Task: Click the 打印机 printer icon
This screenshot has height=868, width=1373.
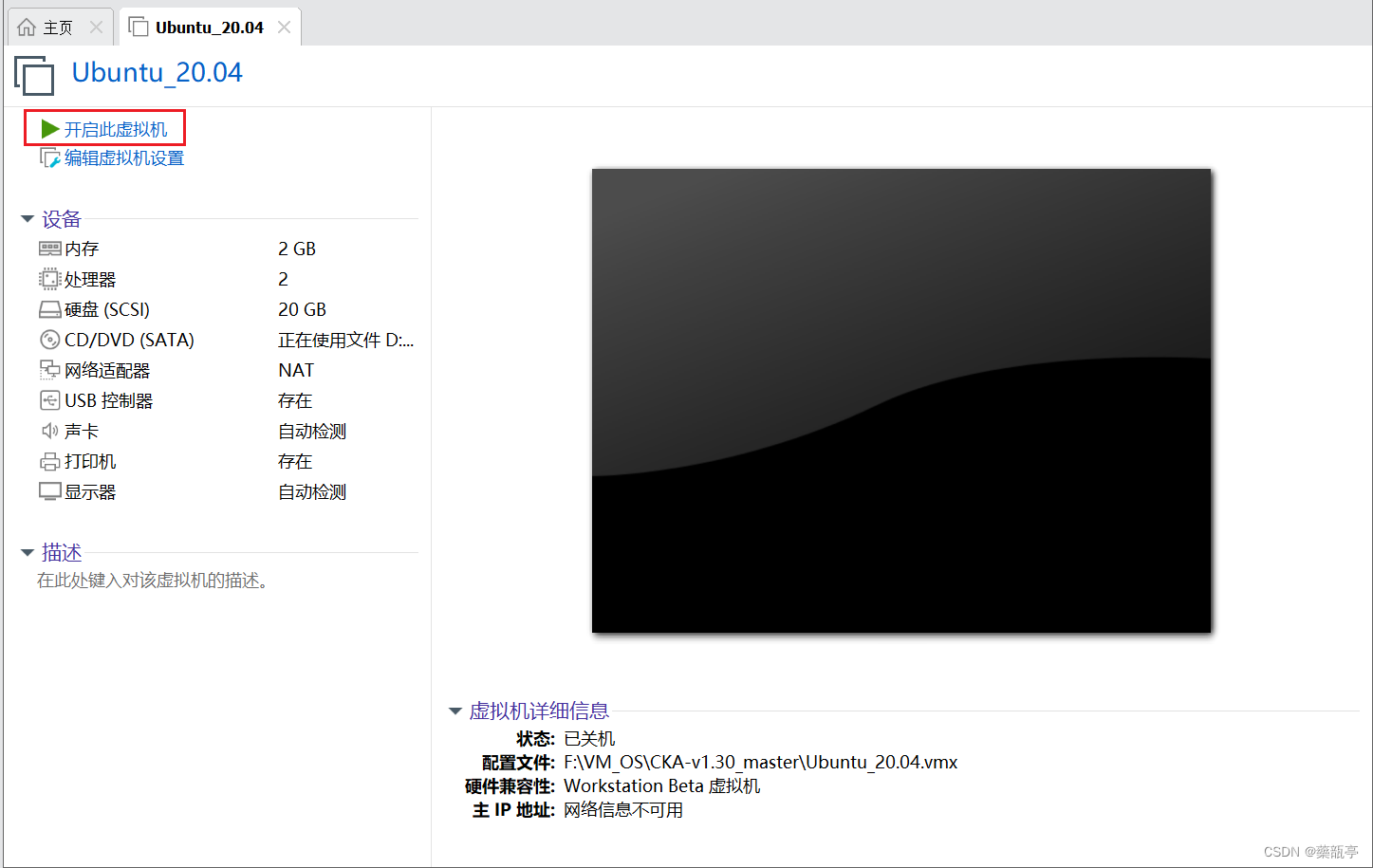Action: pyautogui.click(x=49, y=460)
